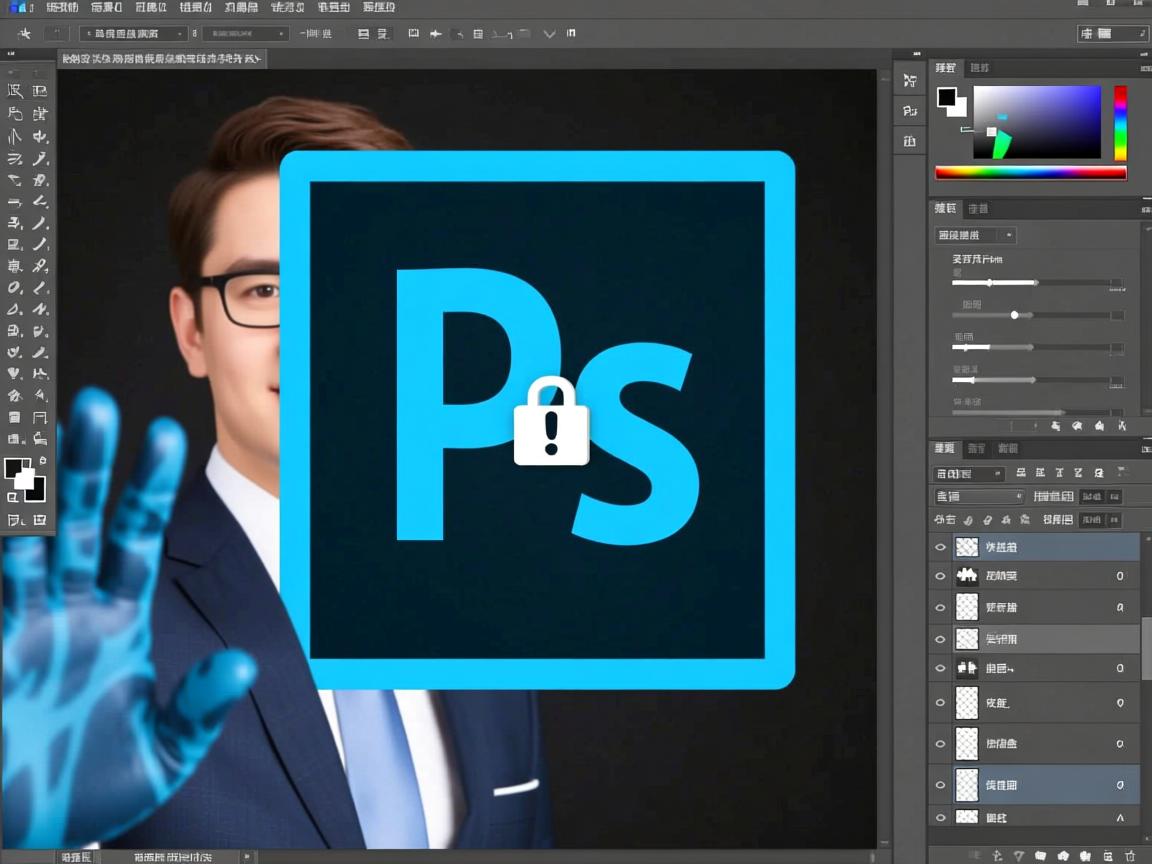This screenshot has width=1152, height=864.
Task: Switch to the second tab in the color panel
Action: tap(980, 68)
